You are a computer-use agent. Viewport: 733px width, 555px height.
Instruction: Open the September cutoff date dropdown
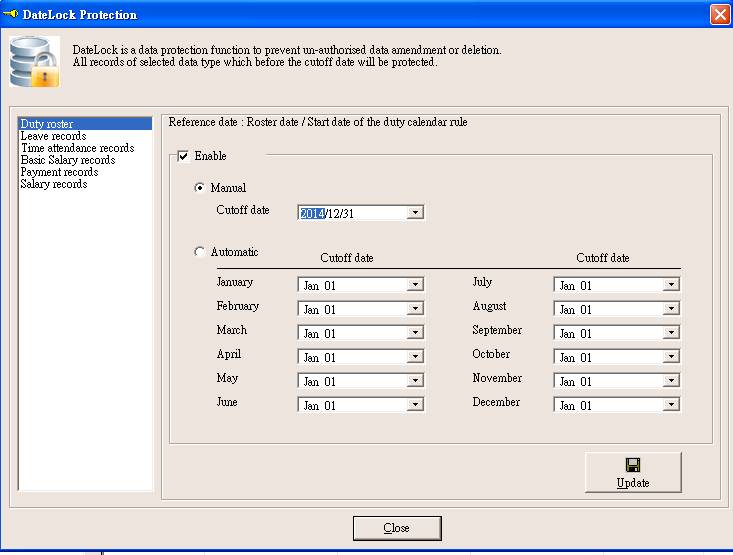(x=671, y=332)
